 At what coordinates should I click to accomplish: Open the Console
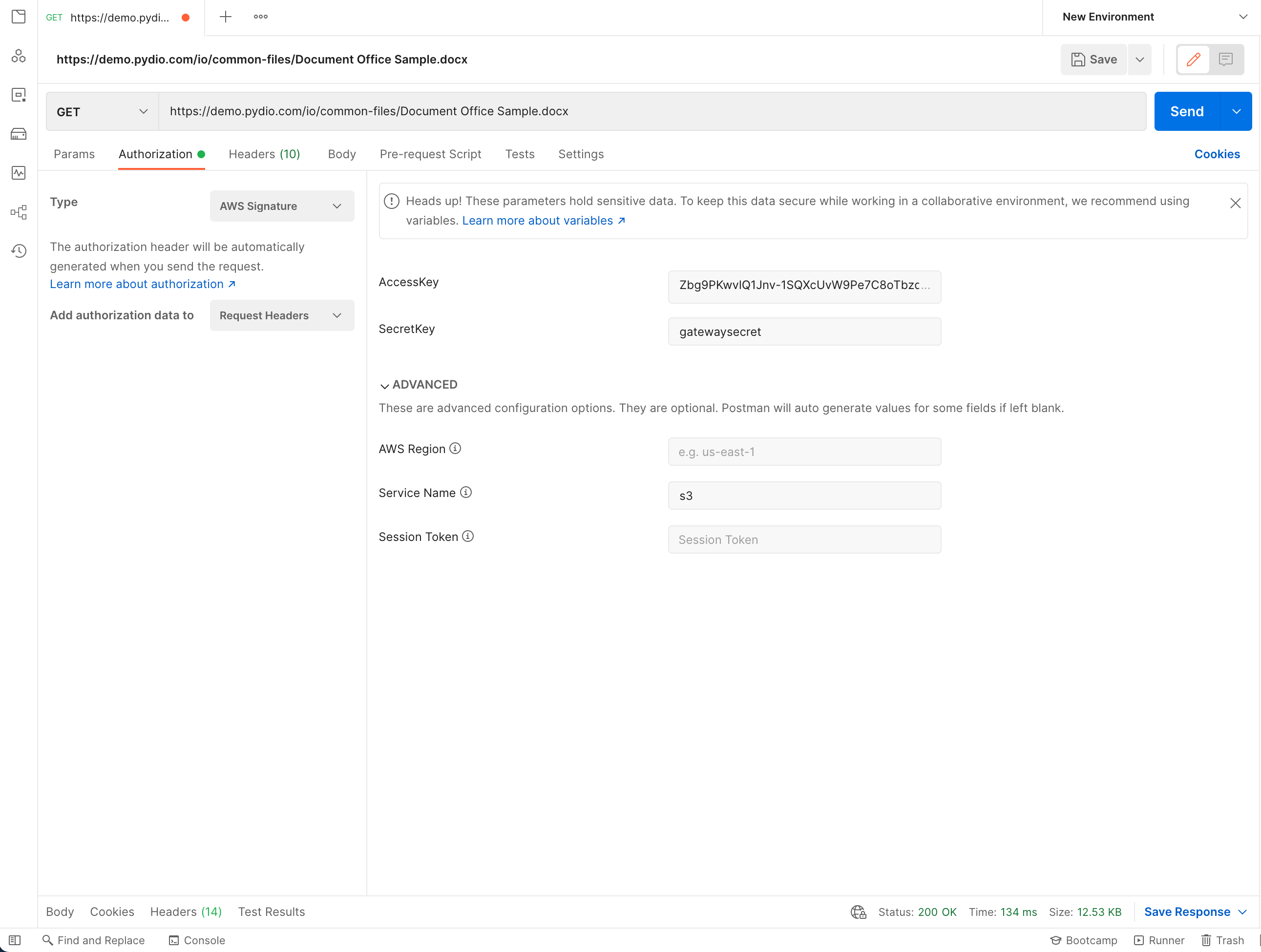tap(197, 940)
